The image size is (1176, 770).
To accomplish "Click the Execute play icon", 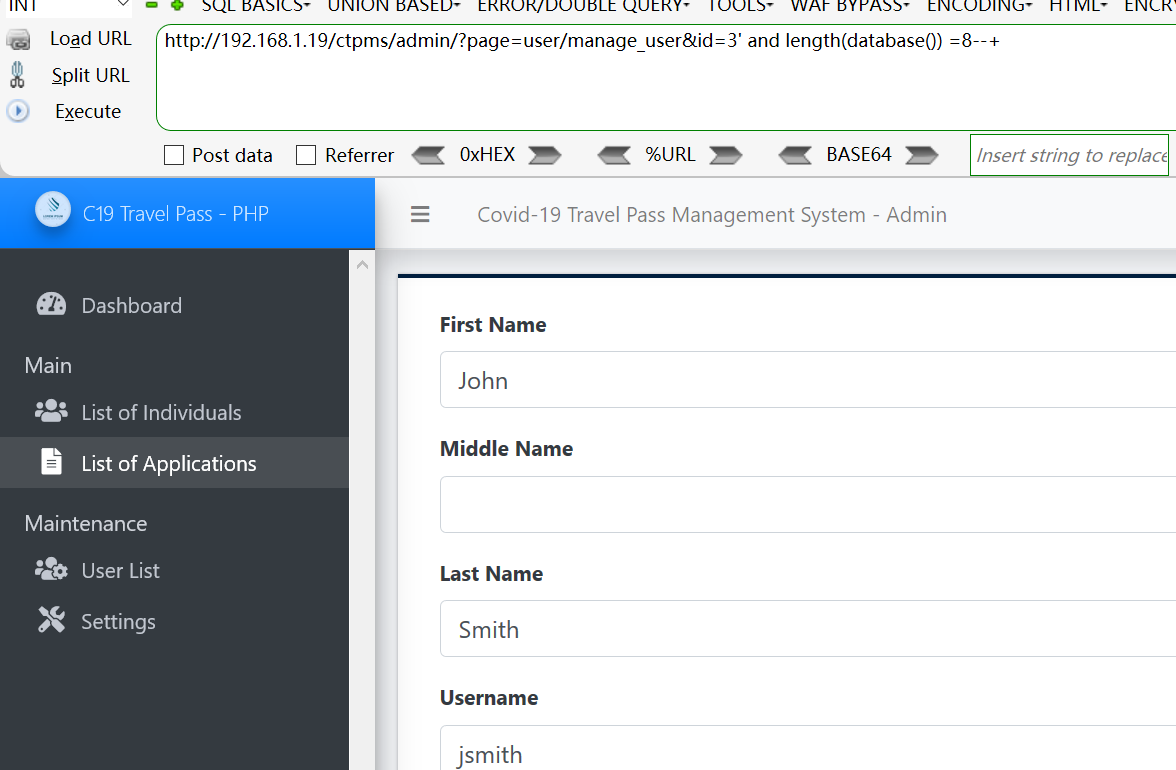I will point(18,111).
